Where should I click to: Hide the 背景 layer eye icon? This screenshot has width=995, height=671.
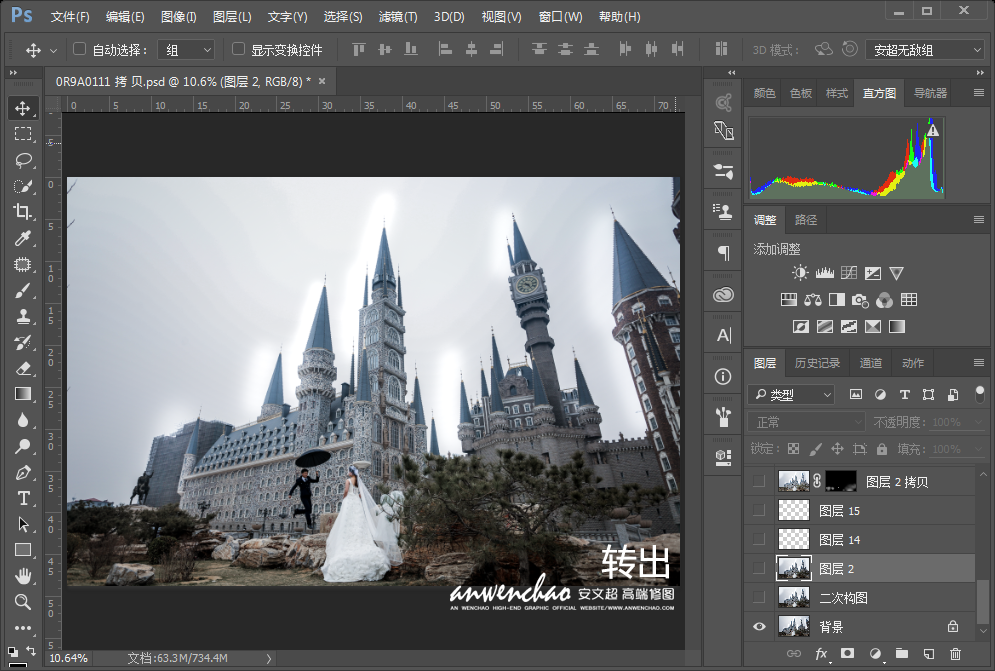pyautogui.click(x=759, y=627)
